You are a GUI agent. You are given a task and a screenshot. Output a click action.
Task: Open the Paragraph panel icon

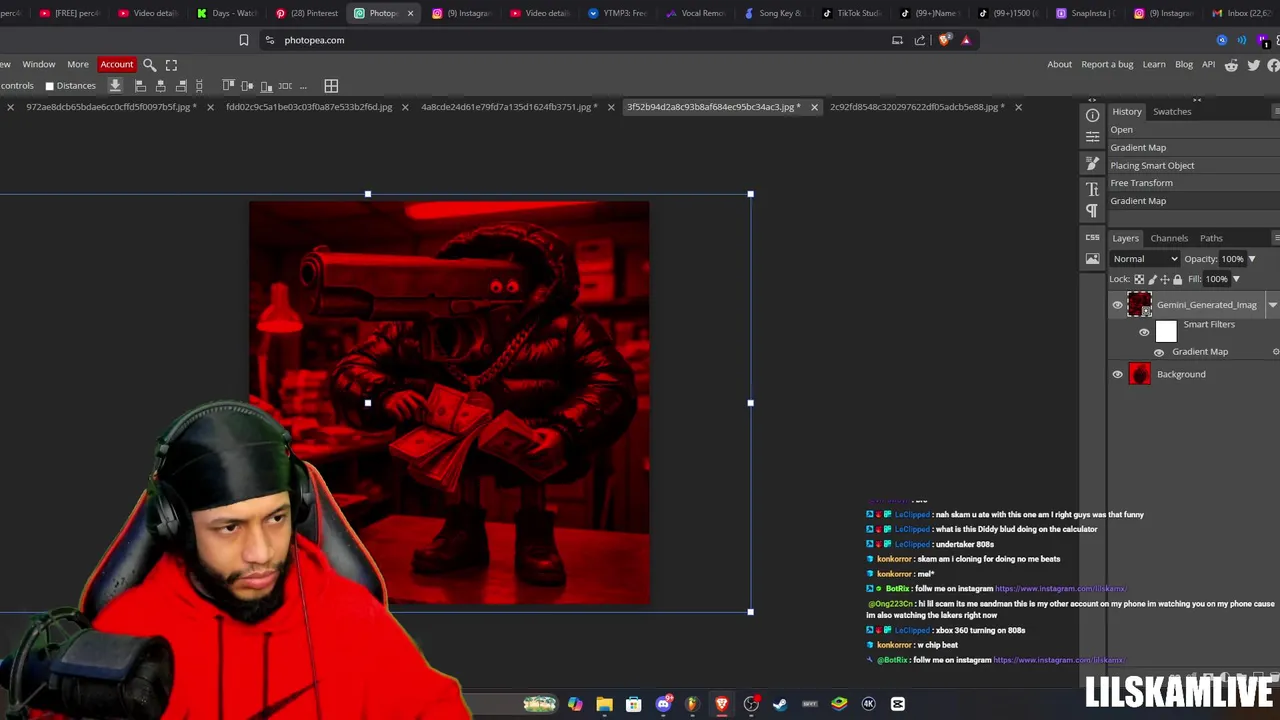1092,211
